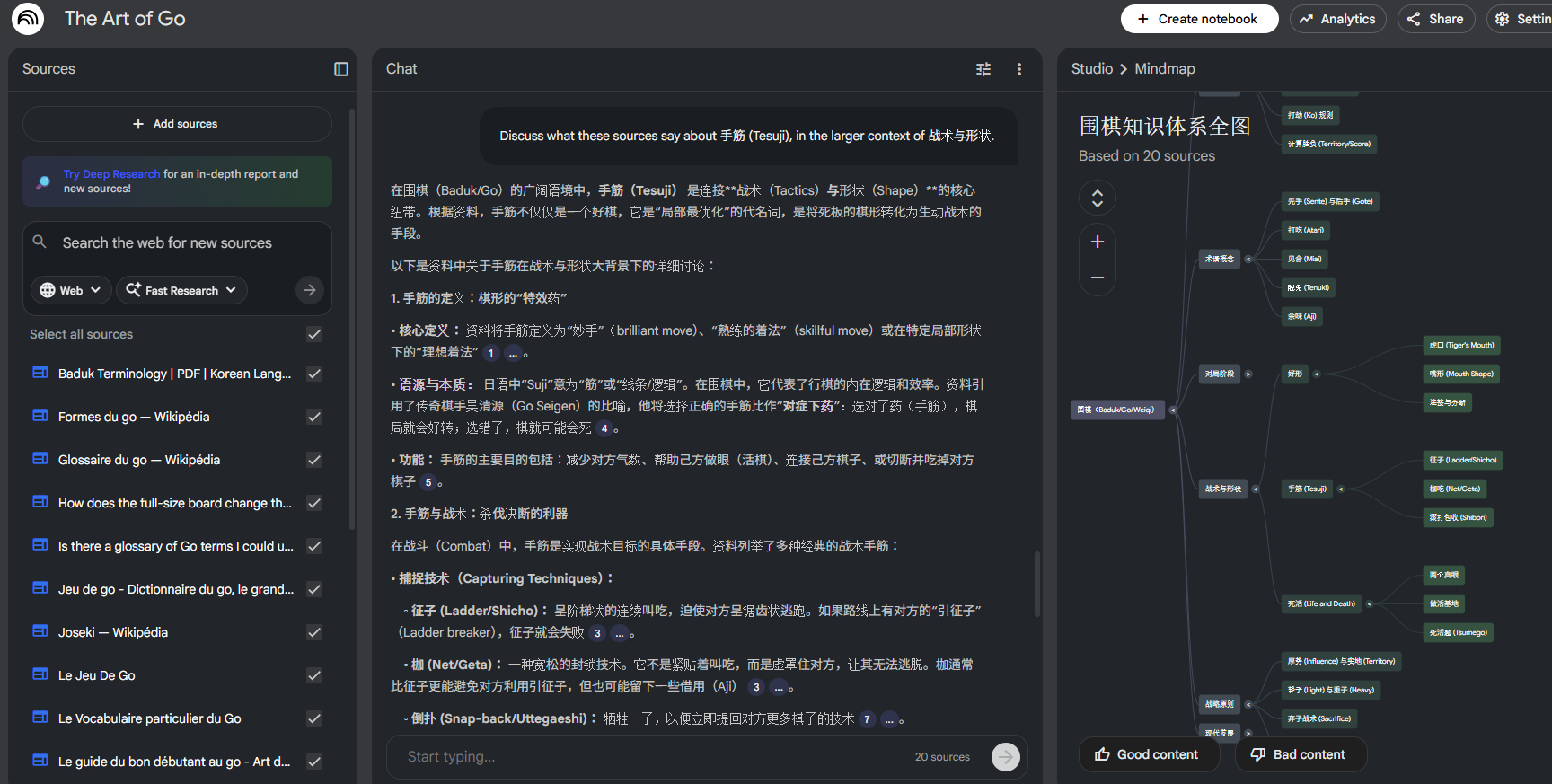Click the Deep Research sparkle icon
The image size is (1552, 784).
point(43,181)
